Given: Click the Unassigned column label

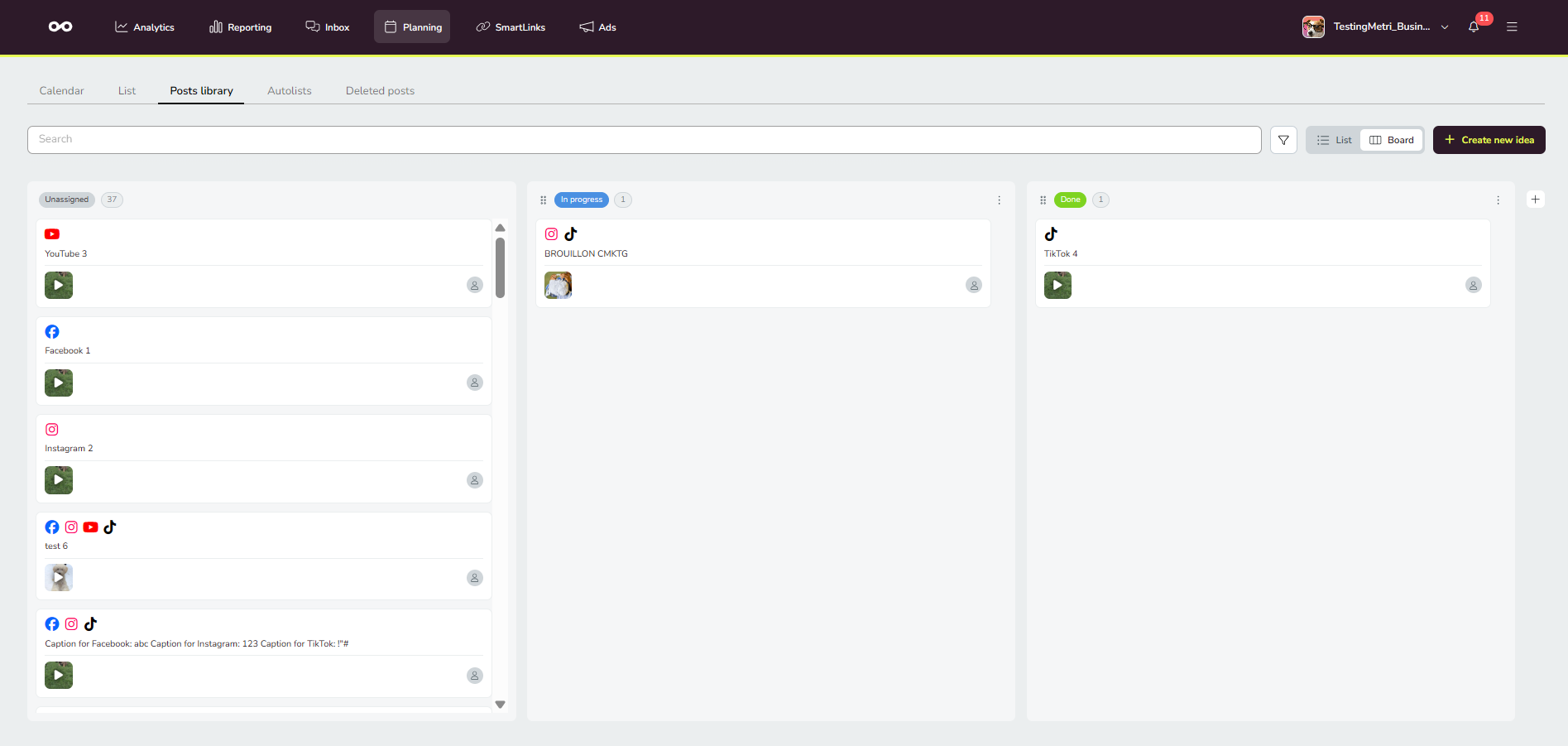Looking at the screenshot, I should click(67, 200).
